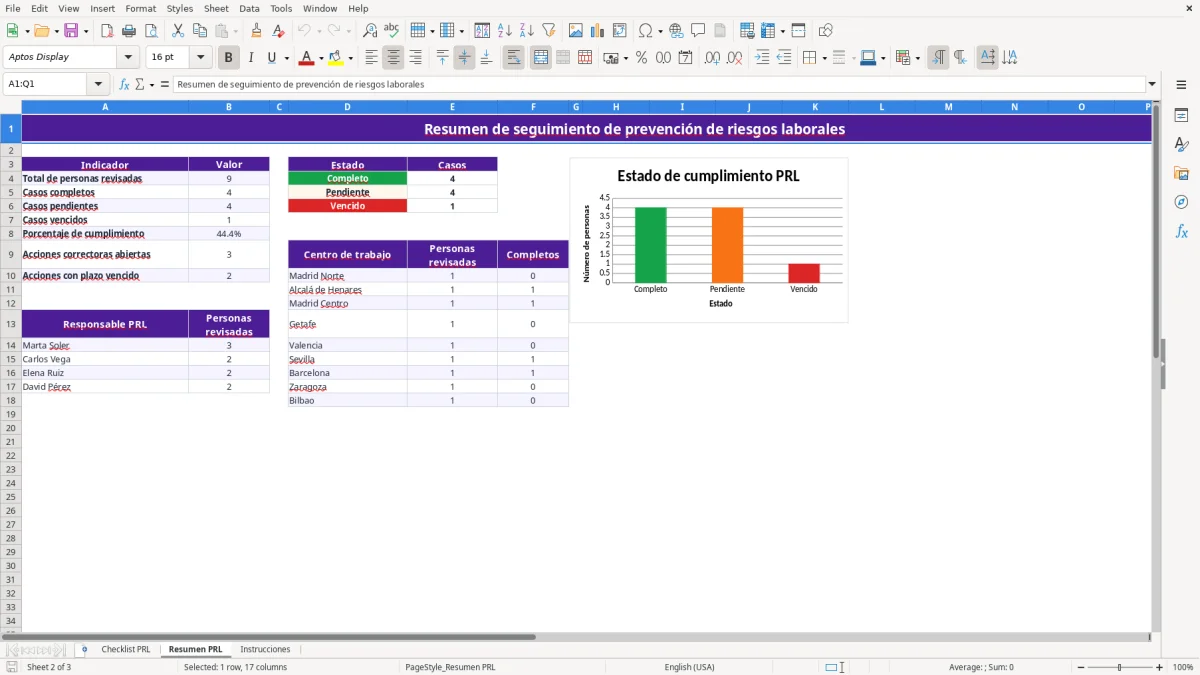Expand Font Color dropdown arrow
Screen dimensions: 1200x675
321,58
